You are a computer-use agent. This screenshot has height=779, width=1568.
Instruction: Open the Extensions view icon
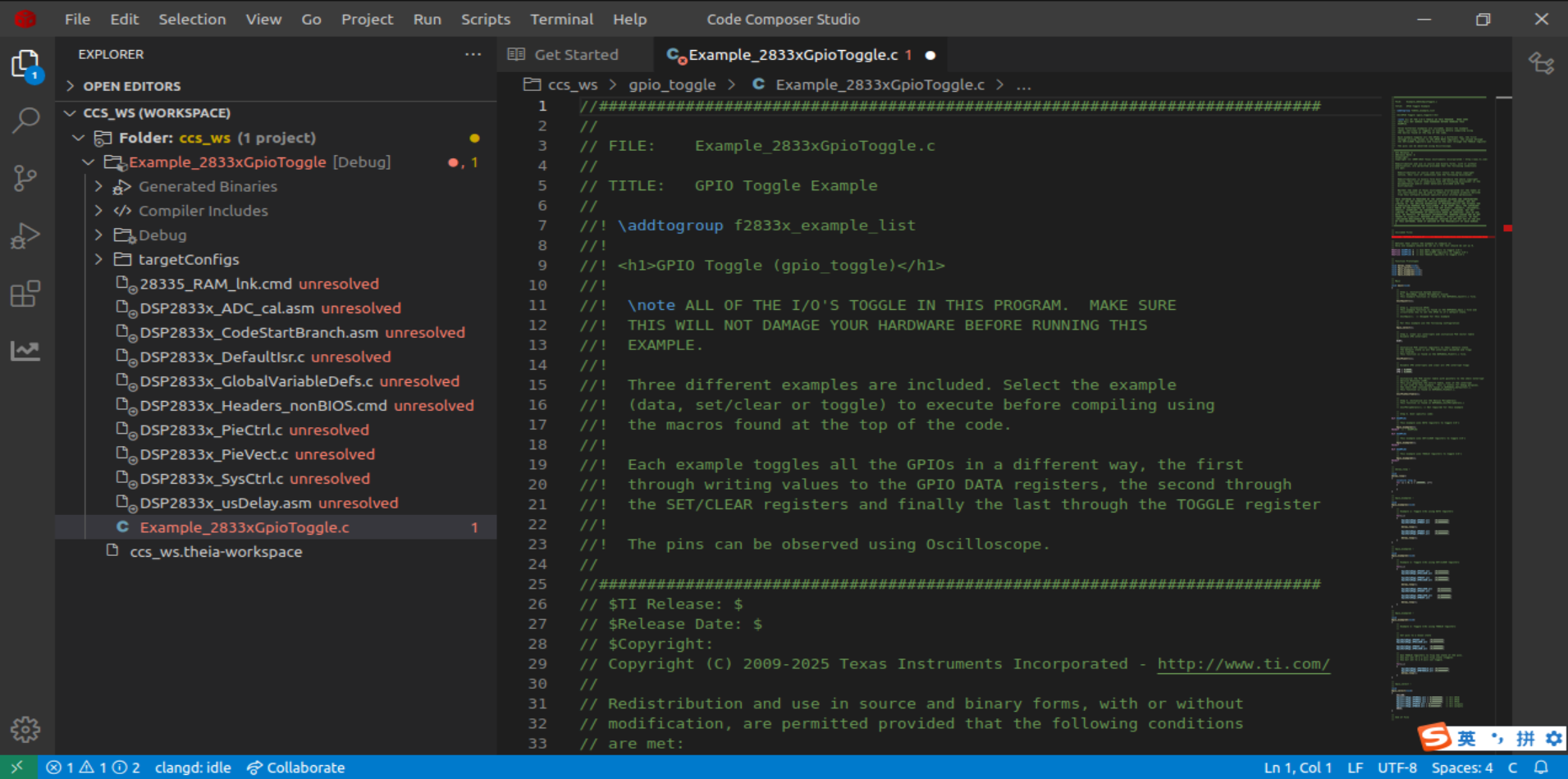point(25,294)
